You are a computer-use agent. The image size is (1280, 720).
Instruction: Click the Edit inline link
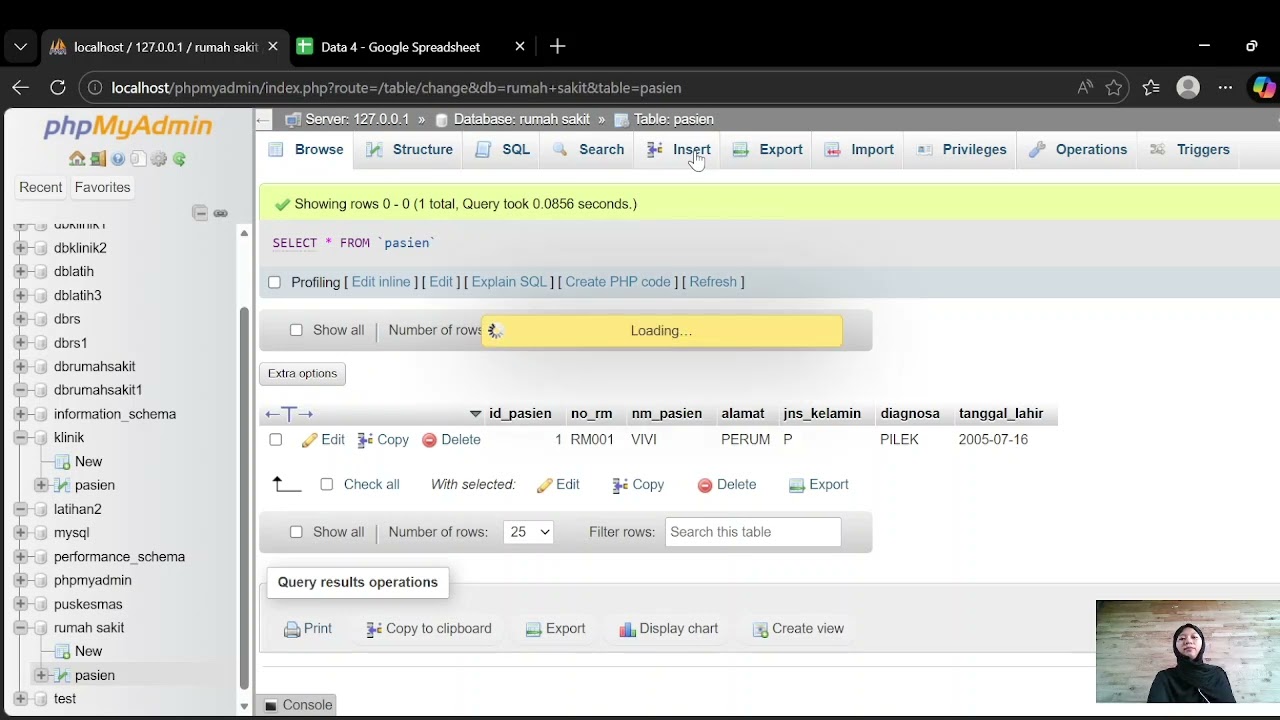(381, 282)
